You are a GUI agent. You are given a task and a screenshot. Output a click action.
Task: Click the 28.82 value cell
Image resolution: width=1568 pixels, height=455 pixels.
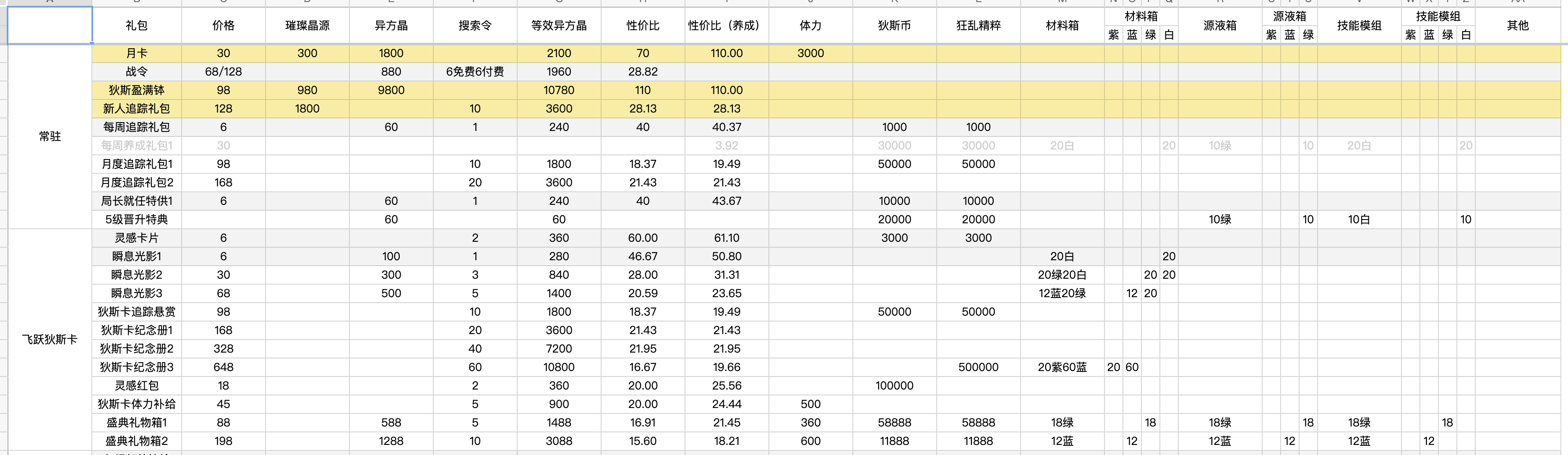(x=643, y=72)
